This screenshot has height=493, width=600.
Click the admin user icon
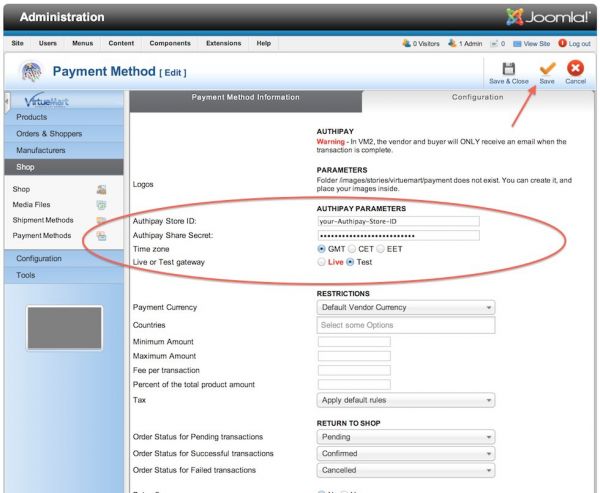452,43
